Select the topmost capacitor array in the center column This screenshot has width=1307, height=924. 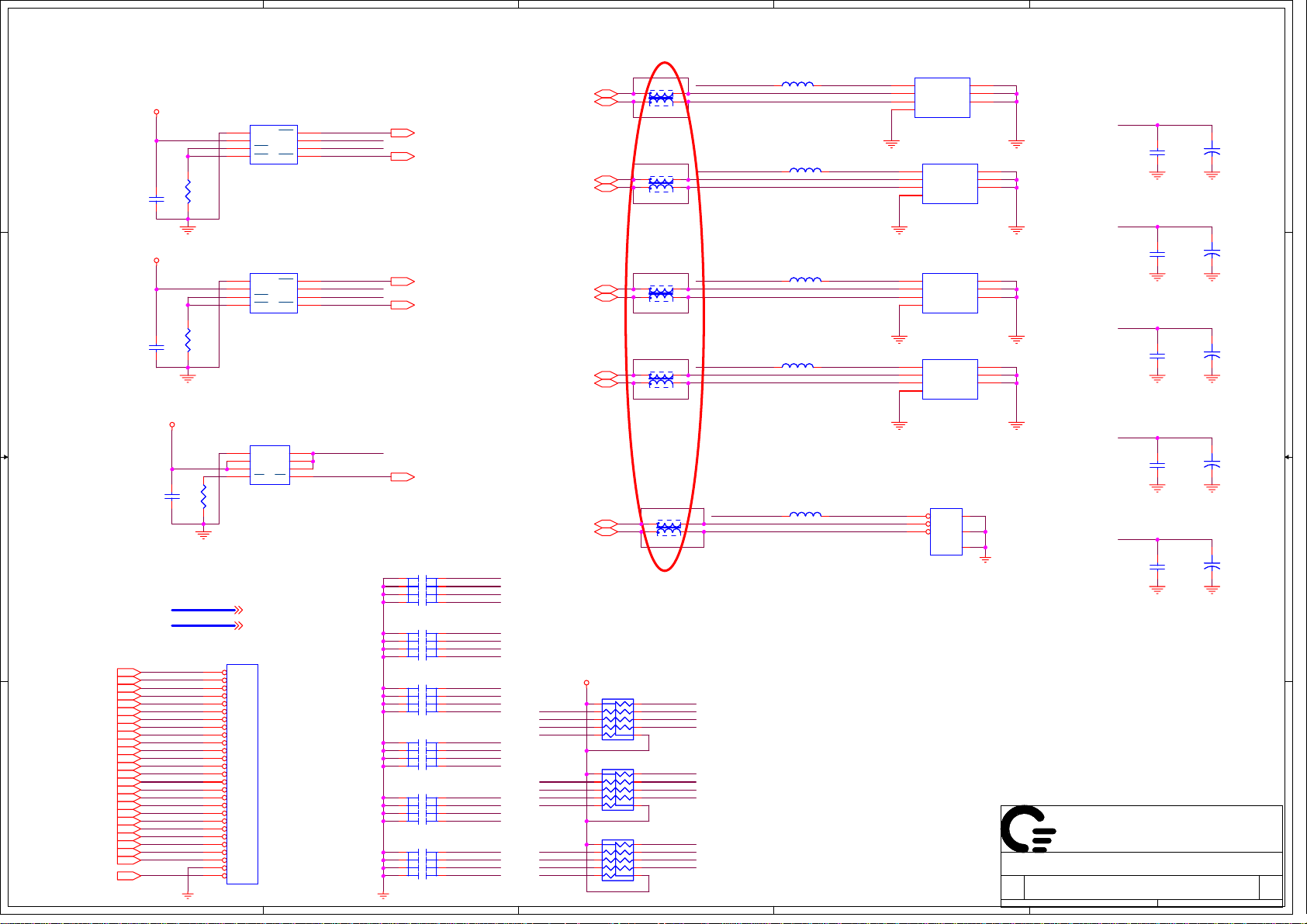[x=423, y=590]
